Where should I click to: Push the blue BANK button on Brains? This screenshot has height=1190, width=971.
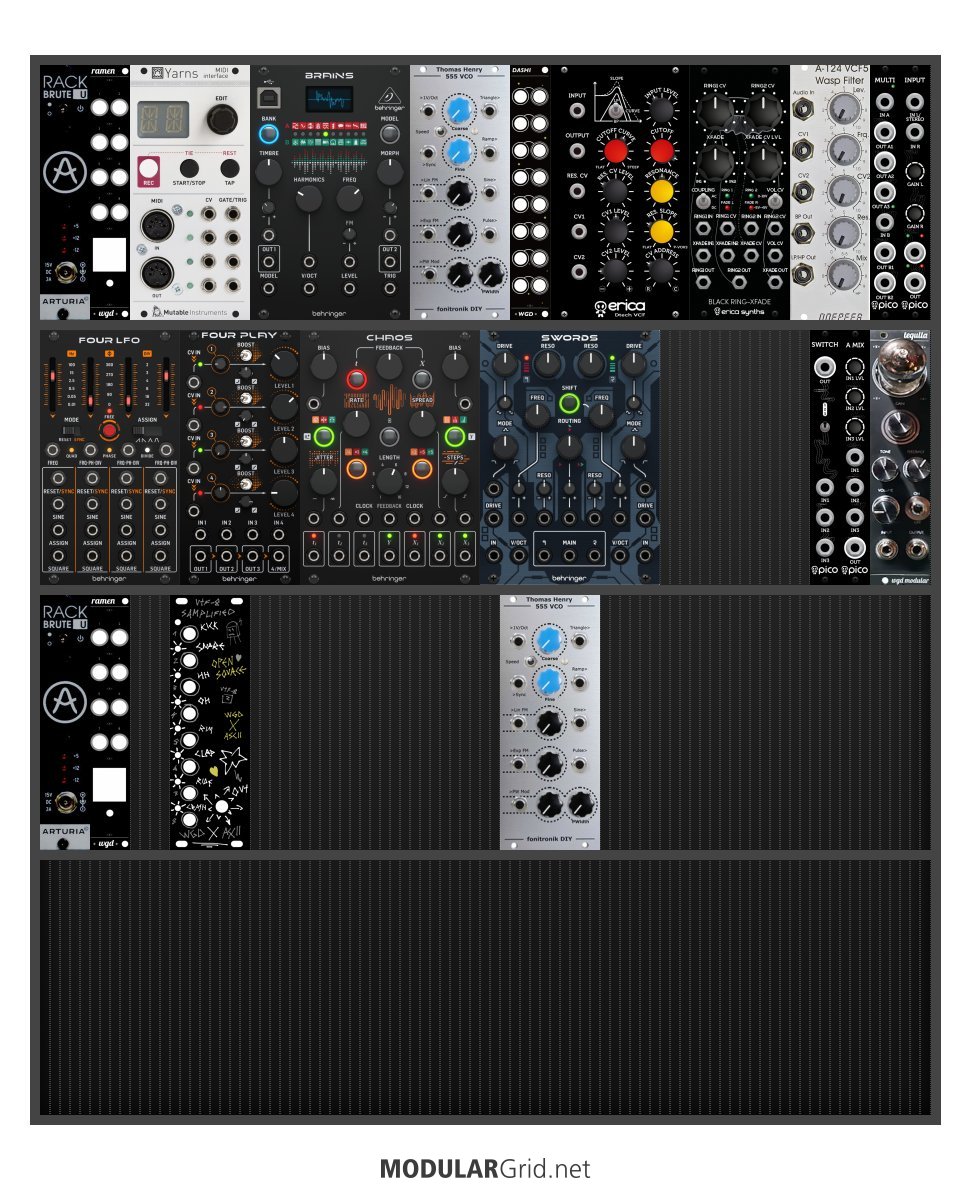pyautogui.click(x=268, y=134)
